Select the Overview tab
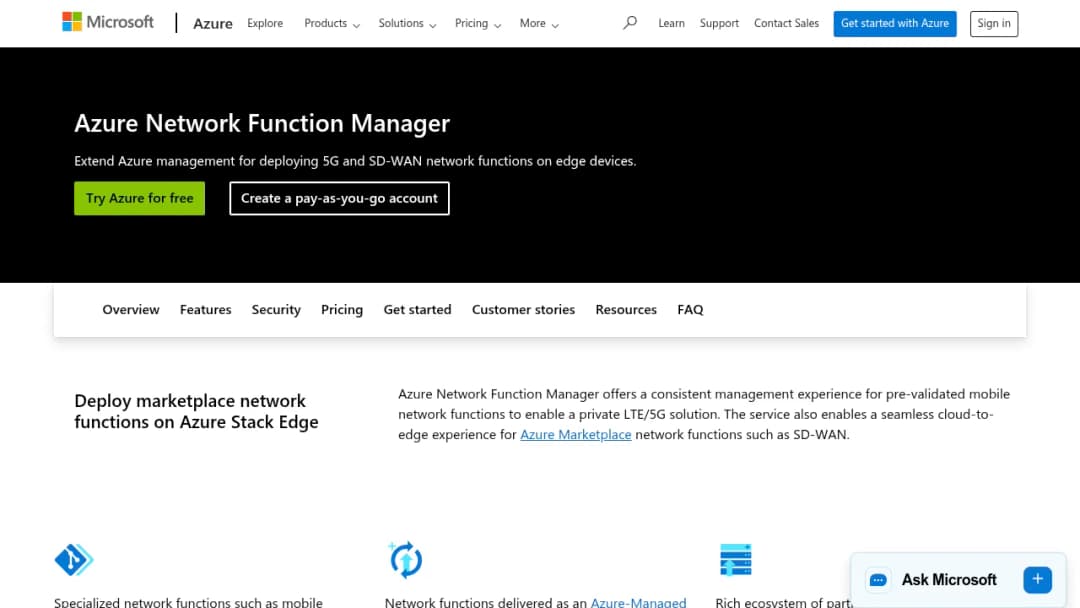This screenshot has width=1080, height=608. click(131, 310)
